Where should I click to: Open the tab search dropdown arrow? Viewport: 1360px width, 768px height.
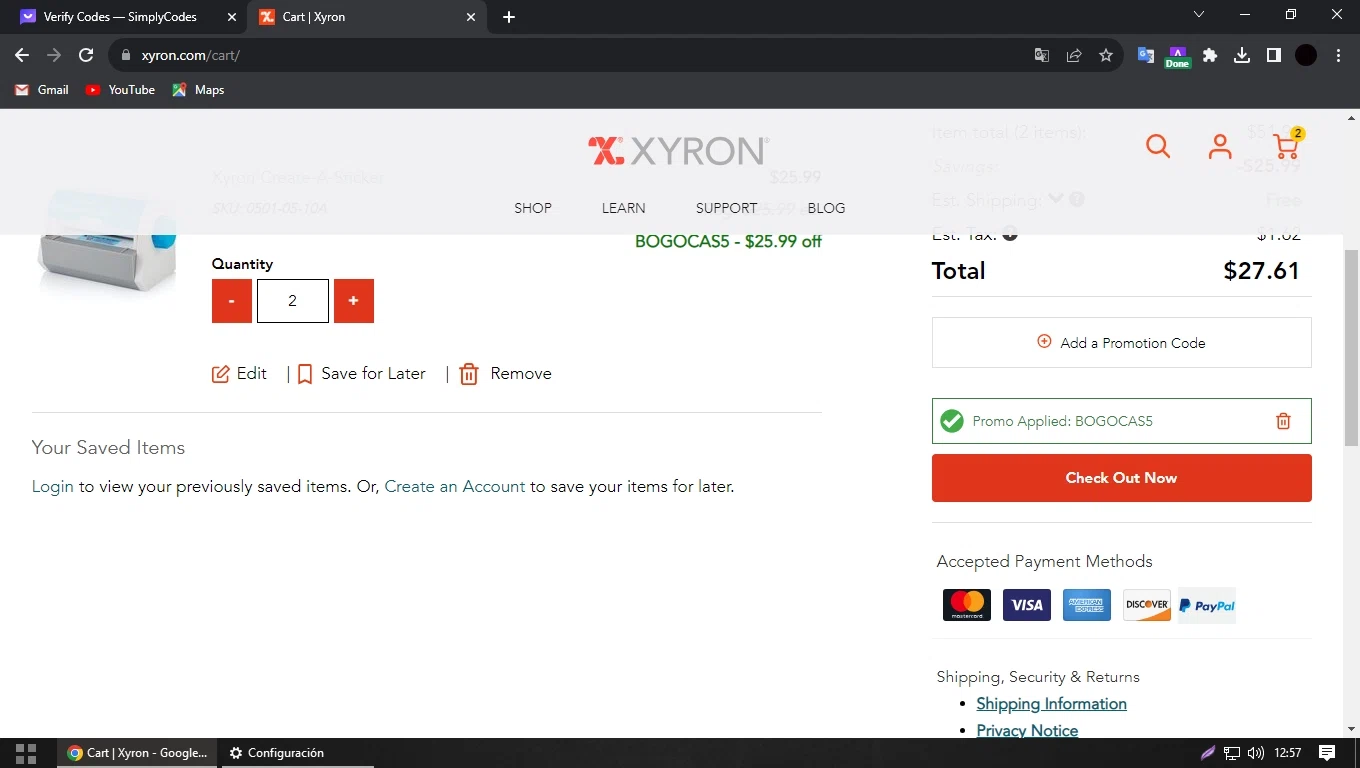1199,15
